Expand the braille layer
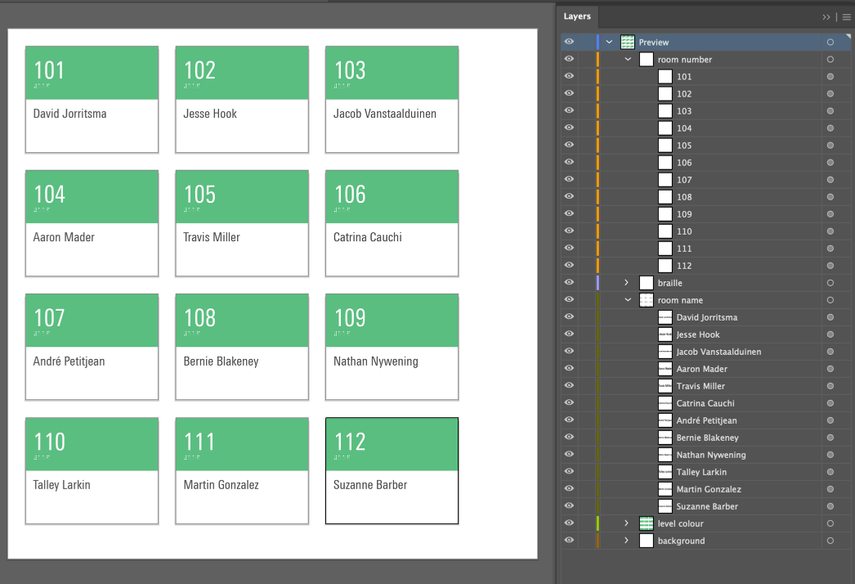Image resolution: width=855 pixels, height=584 pixels. point(627,282)
